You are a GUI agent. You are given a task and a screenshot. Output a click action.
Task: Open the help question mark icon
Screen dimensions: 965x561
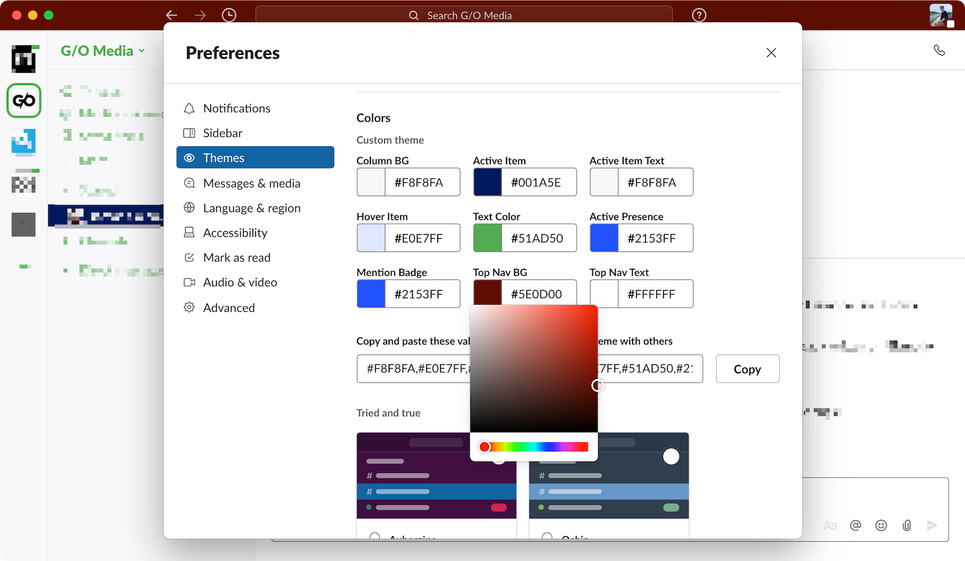[699, 15]
